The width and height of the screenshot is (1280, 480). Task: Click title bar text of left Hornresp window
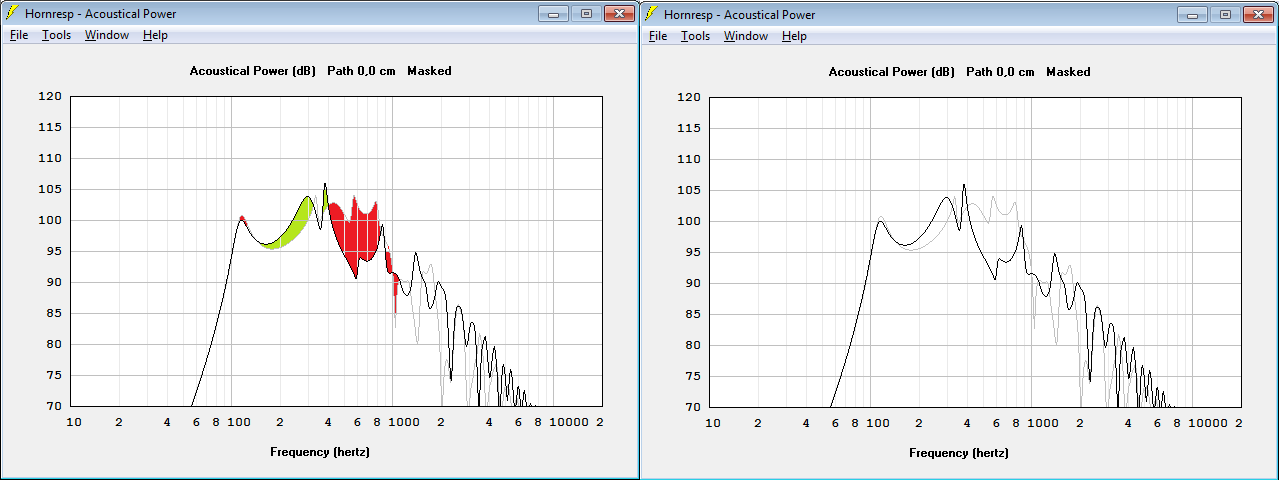pyautogui.click(x=100, y=14)
